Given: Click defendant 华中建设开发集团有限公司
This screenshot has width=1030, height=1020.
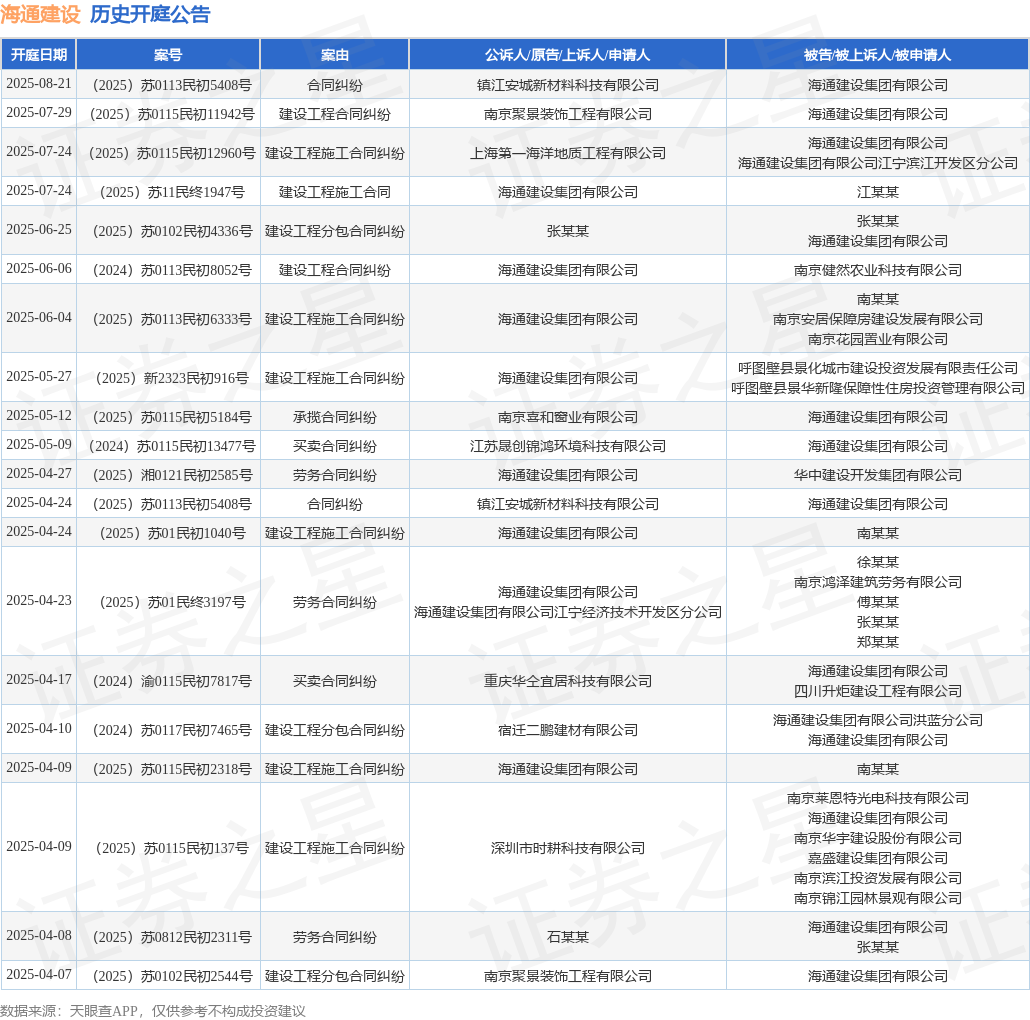Looking at the screenshot, I should (878, 476).
